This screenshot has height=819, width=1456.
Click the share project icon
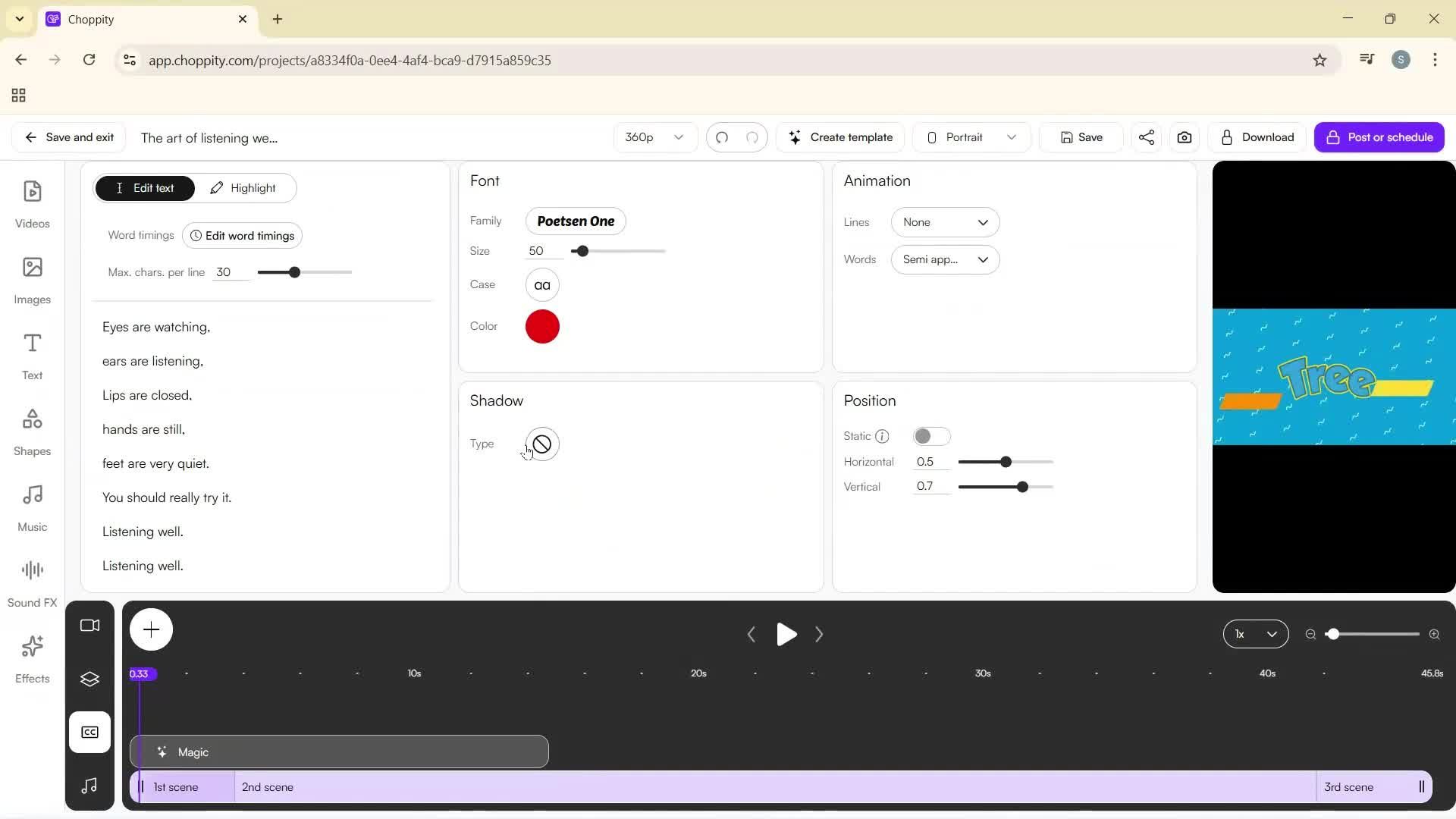point(1146,137)
